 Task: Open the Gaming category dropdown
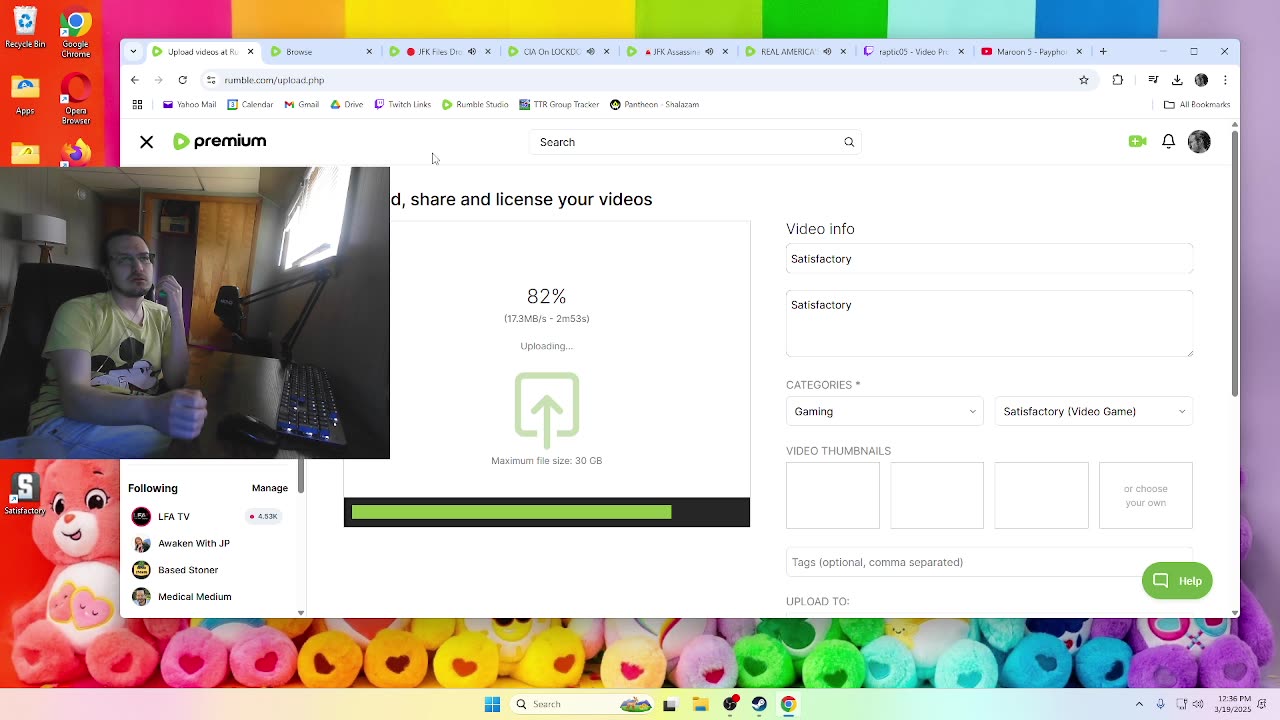884,411
